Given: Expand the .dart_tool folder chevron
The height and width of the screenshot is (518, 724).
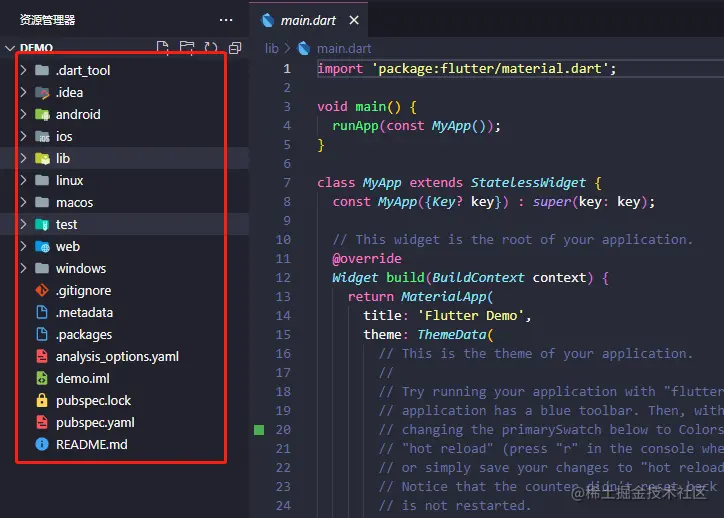Looking at the screenshot, I should pos(24,70).
